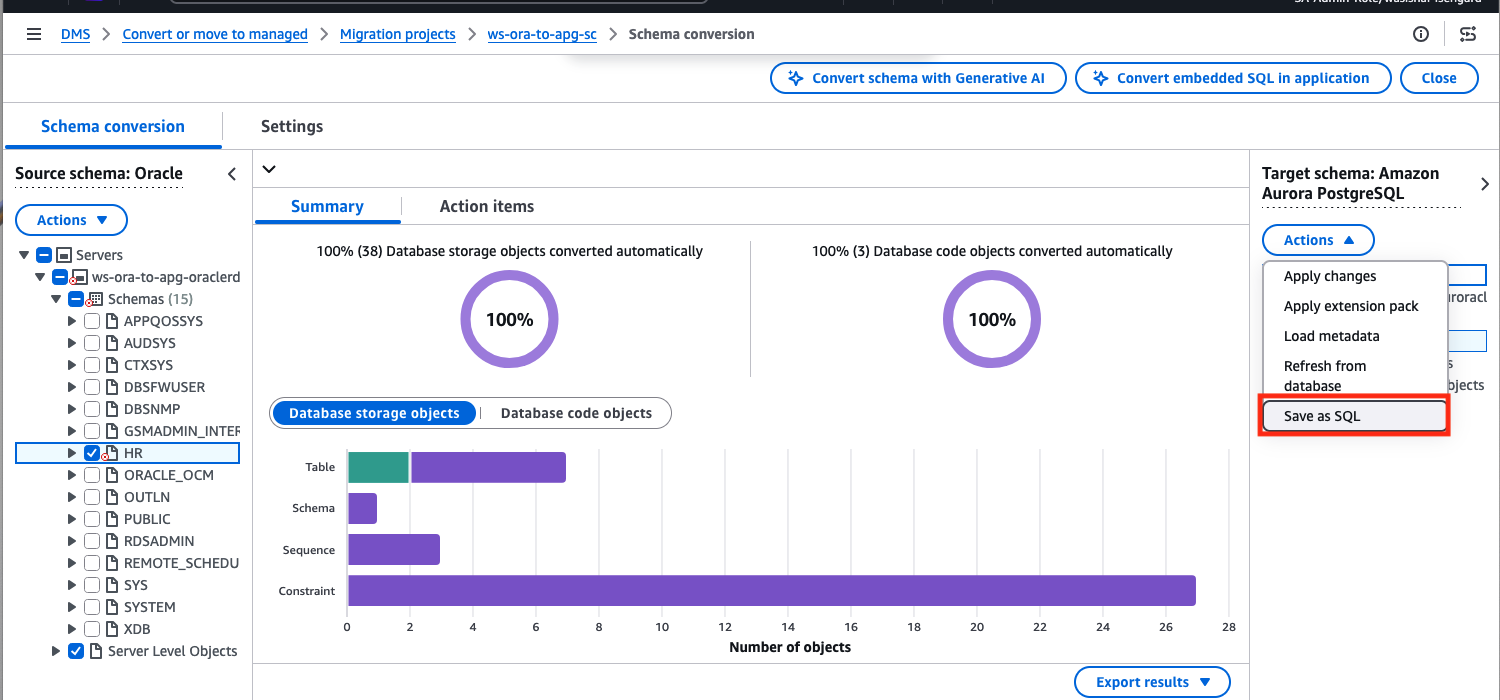Check the CTXSYS checkbox
The height and width of the screenshot is (700, 1500).
(x=92, y=365)
